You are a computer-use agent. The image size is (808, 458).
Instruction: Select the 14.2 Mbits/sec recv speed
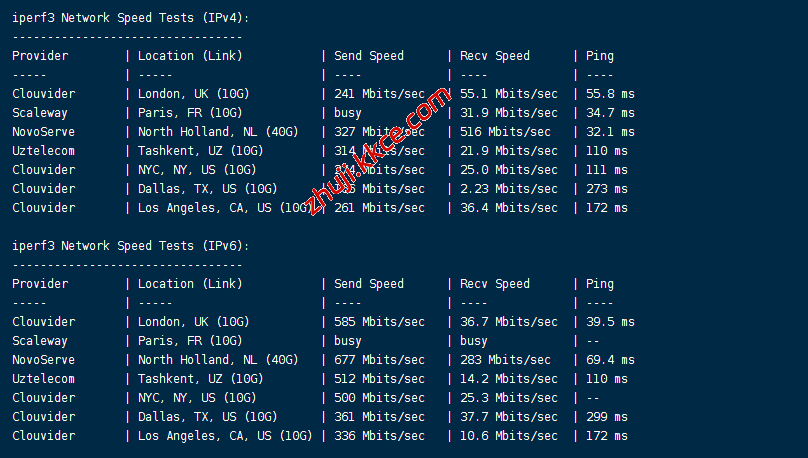click(x=509, y=379)
